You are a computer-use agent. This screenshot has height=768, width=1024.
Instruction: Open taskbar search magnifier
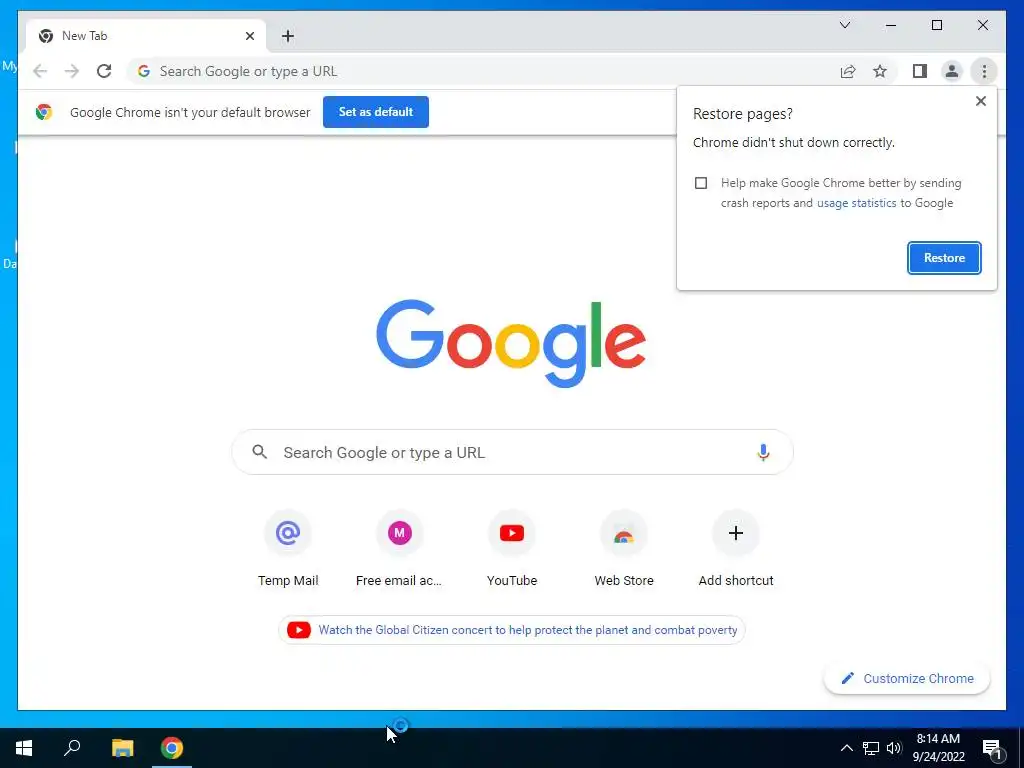pos(72,748)
